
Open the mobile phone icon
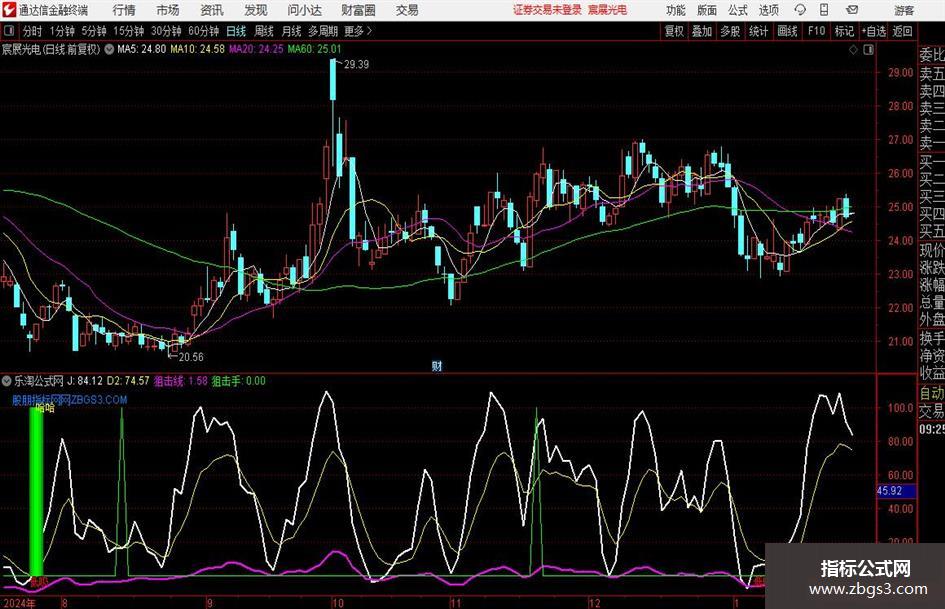(x=824, y=10)
